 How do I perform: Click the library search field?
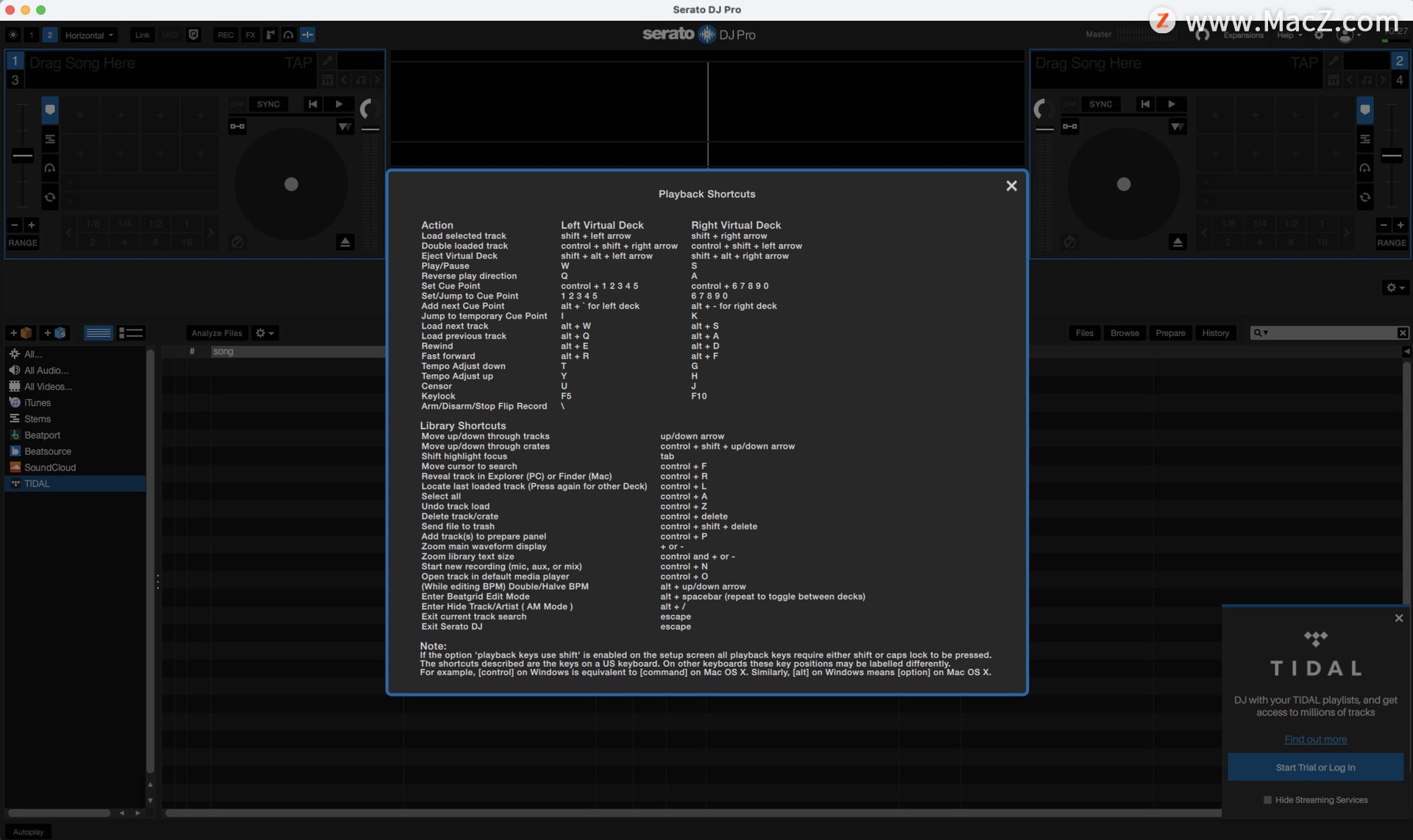tap(1329, 333)
